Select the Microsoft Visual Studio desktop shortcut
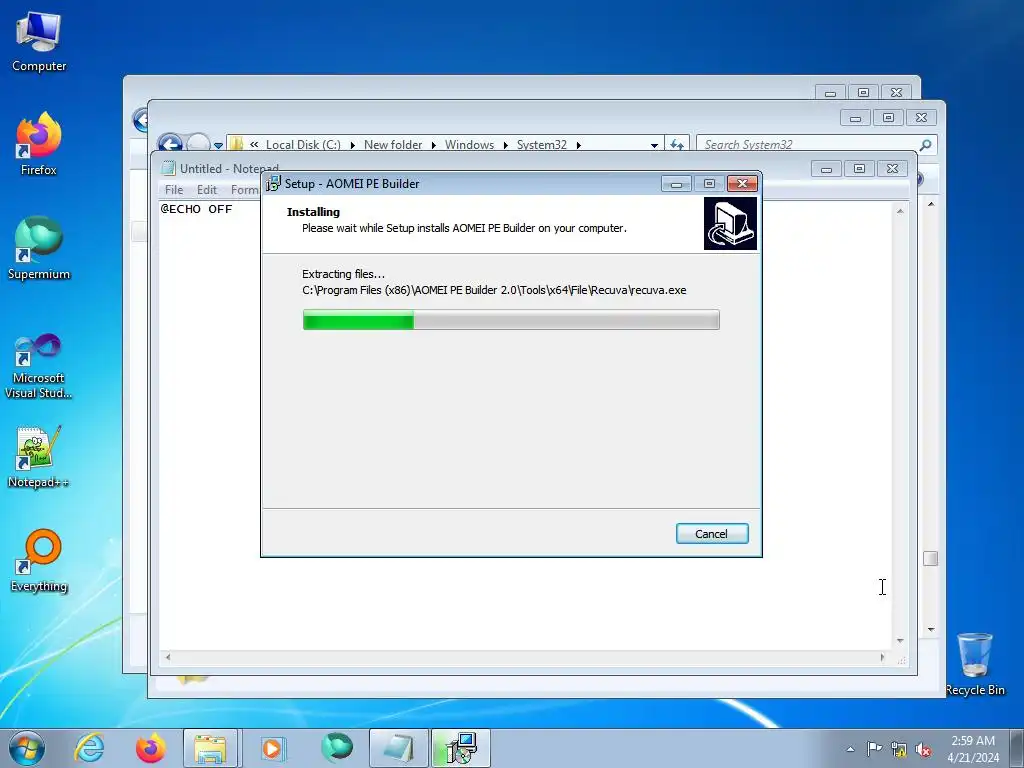Viewport: 1024px width, 768px height. 39,366
